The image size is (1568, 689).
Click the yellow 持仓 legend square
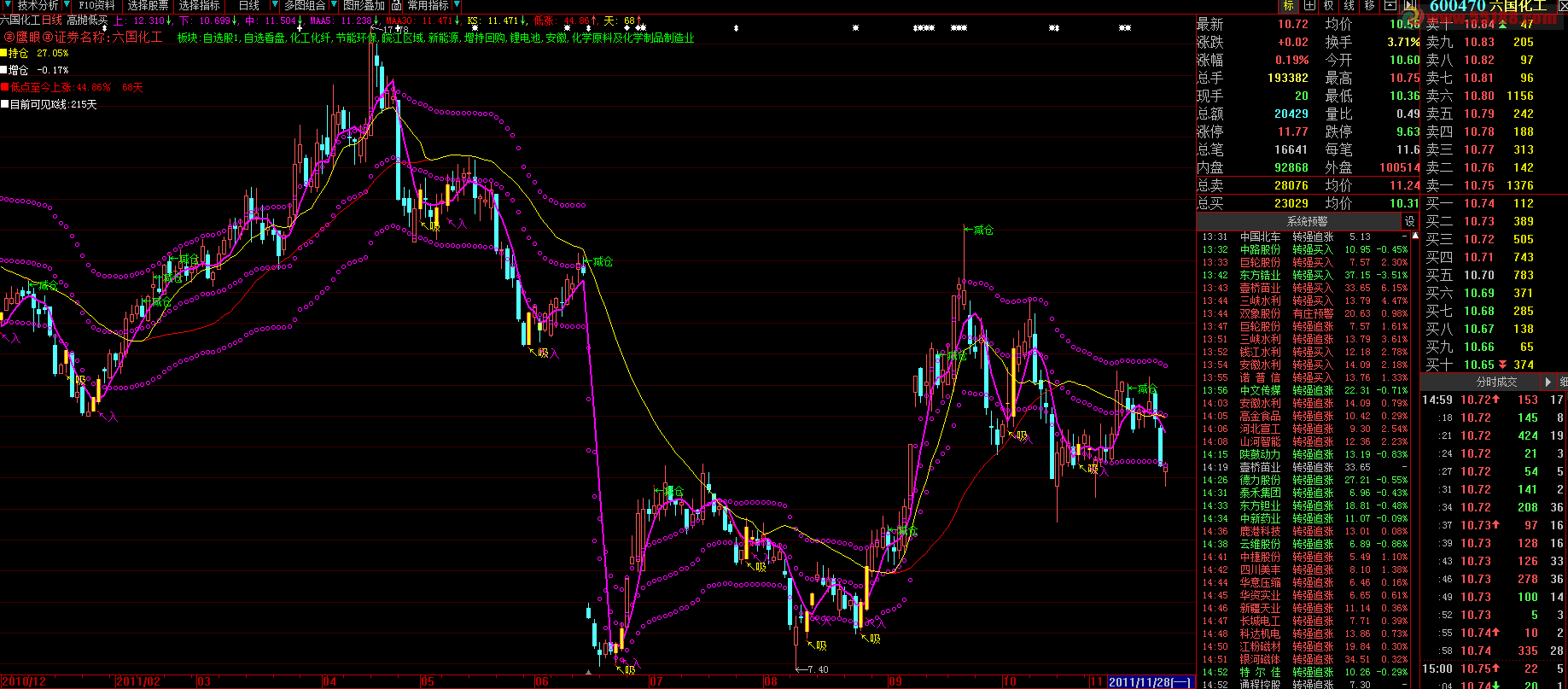pos(4,53)
